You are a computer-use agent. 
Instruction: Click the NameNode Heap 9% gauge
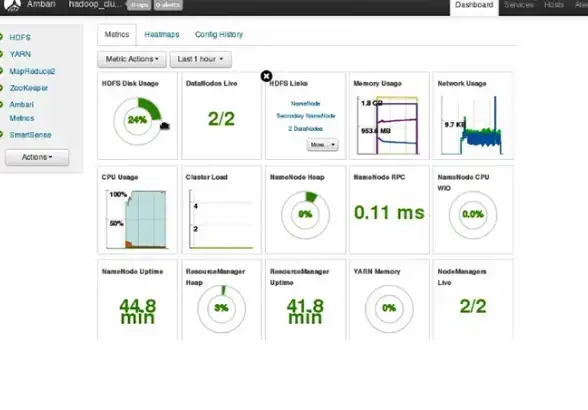pos(305,215)
